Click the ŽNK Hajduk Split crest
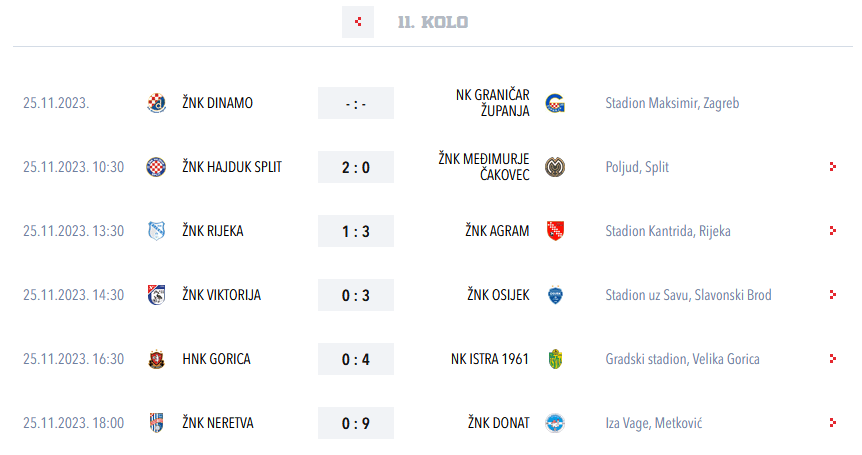 [x=156, y=167]
